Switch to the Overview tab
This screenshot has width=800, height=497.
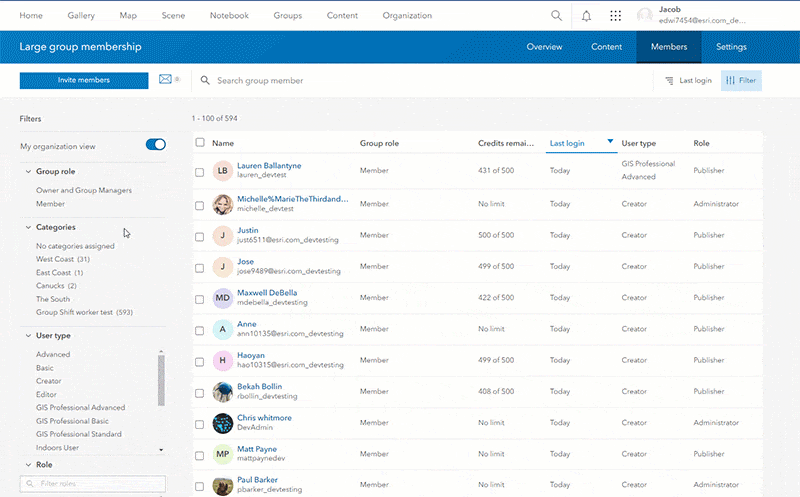click(x=544, y=47)
